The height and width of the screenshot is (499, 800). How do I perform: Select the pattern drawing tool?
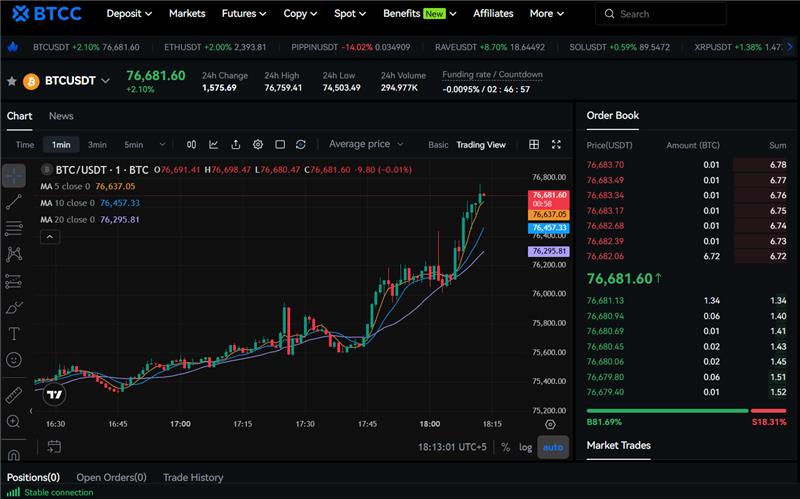14,254
